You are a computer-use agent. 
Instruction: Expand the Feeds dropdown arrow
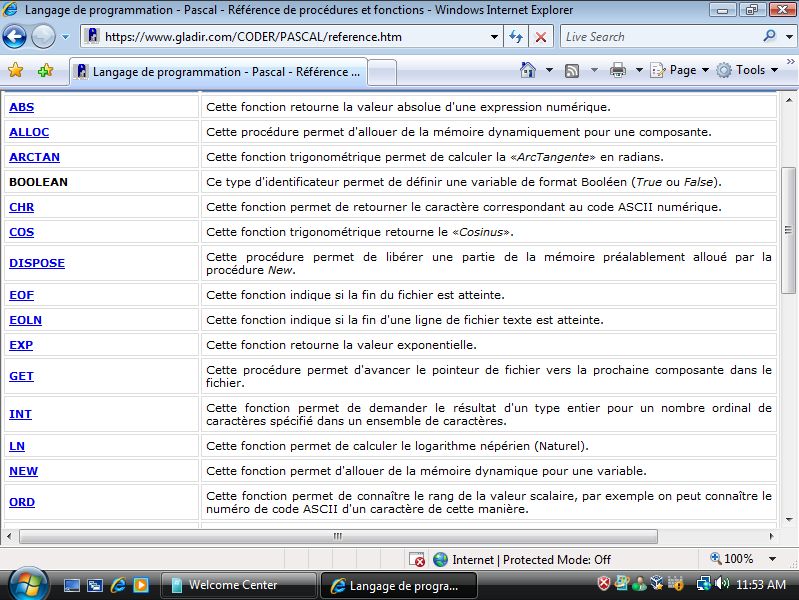594,70
